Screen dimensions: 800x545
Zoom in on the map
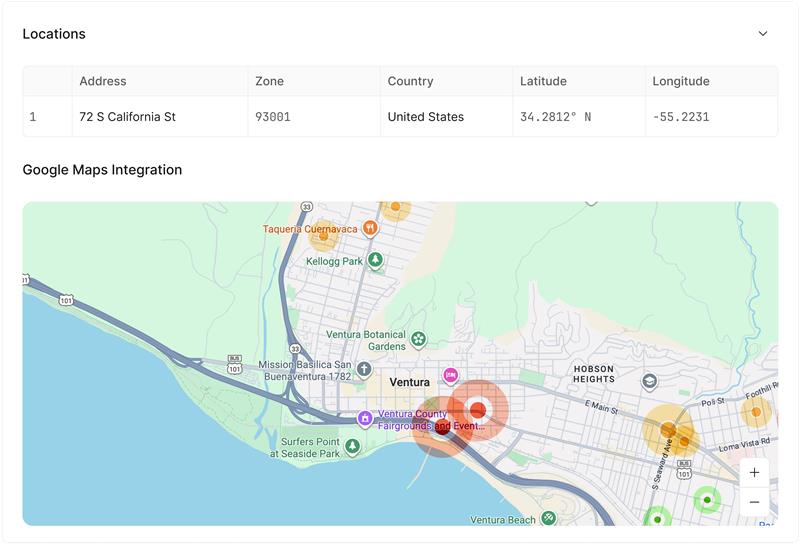pyautogui.click(x=754, y=473)
